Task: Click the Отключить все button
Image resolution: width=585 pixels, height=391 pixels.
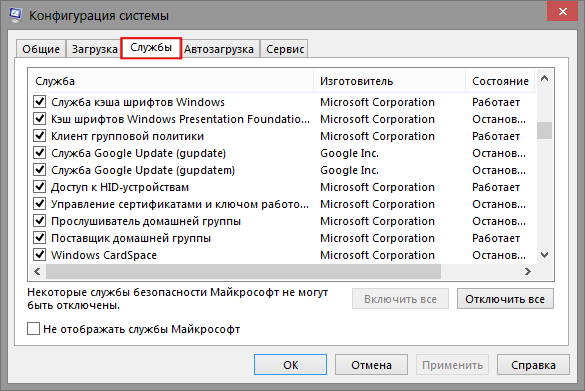Action: (505, 299)
